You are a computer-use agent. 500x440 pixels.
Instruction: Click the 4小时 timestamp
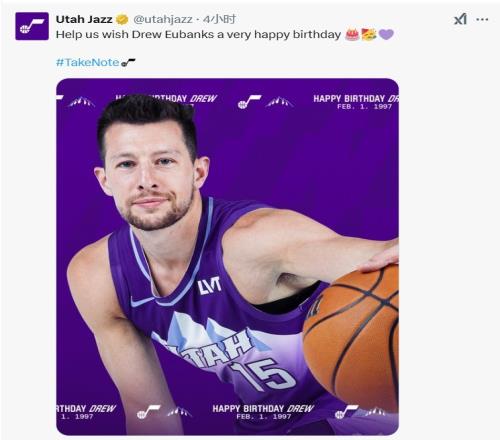(219, 19)
